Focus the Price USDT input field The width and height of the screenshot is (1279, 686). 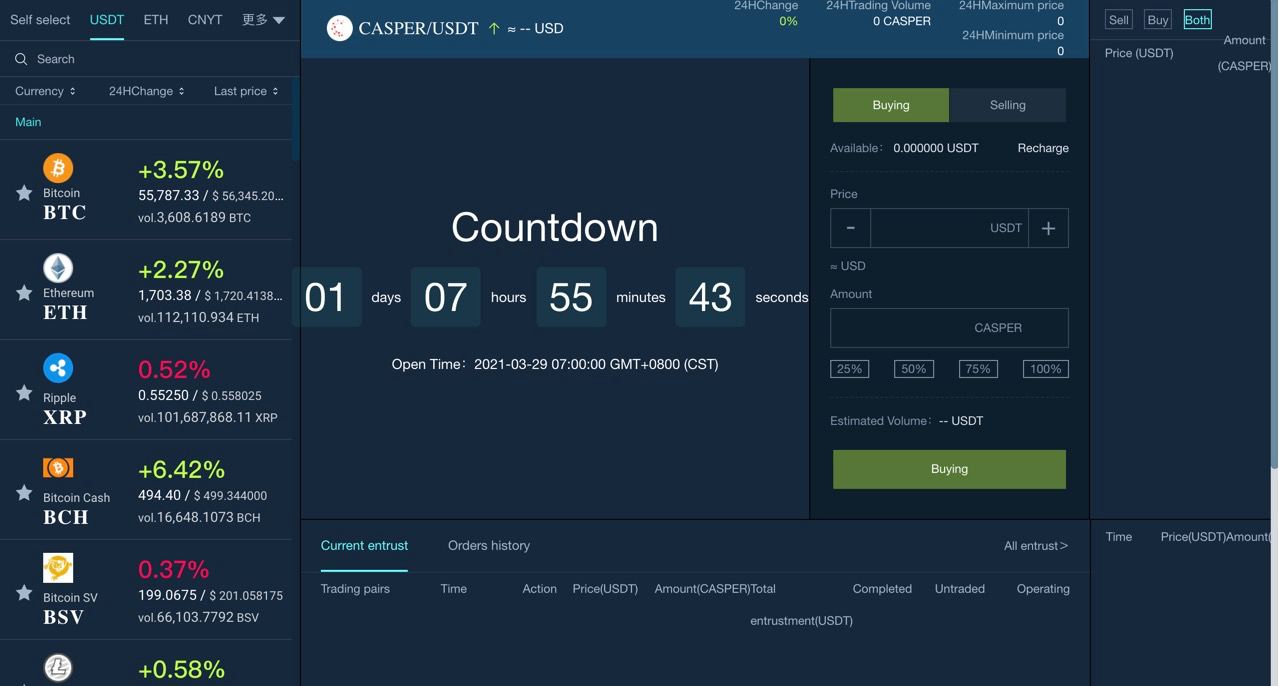[x=949, y=228]
